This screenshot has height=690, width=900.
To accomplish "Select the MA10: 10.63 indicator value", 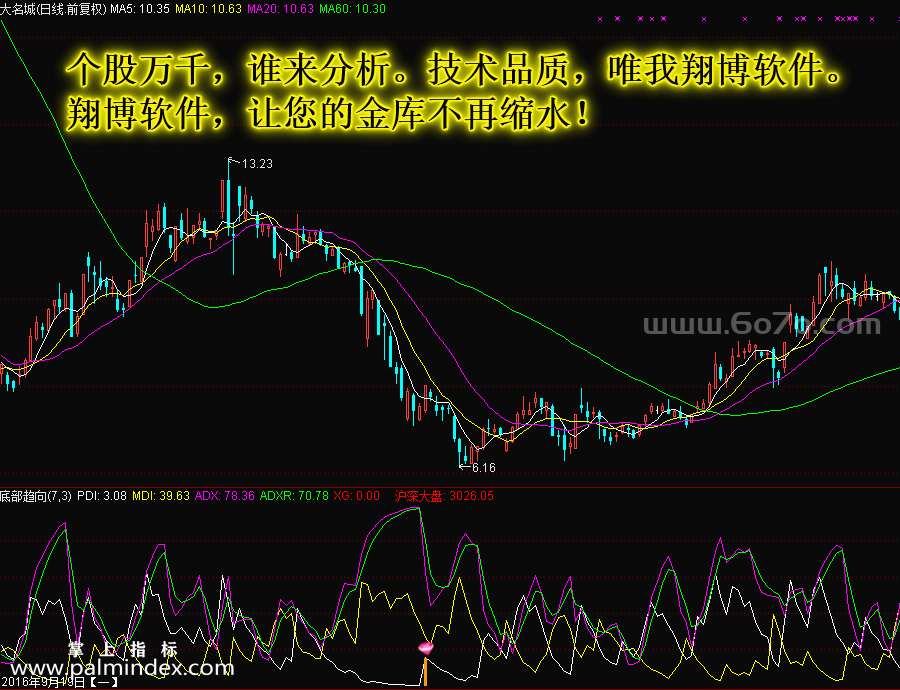I will coord(208,9).
